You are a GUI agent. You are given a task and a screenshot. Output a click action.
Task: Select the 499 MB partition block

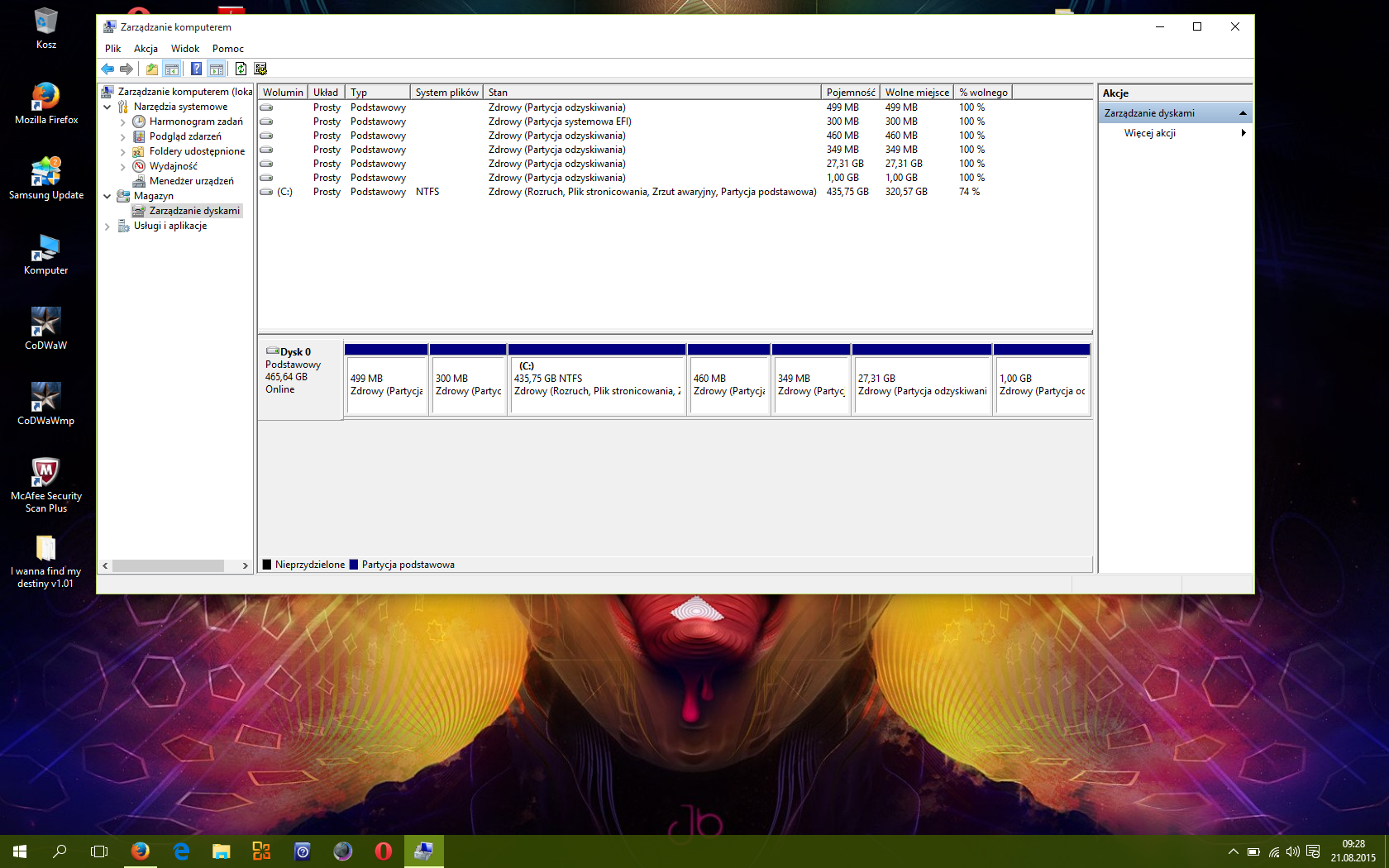click(386, 380)
